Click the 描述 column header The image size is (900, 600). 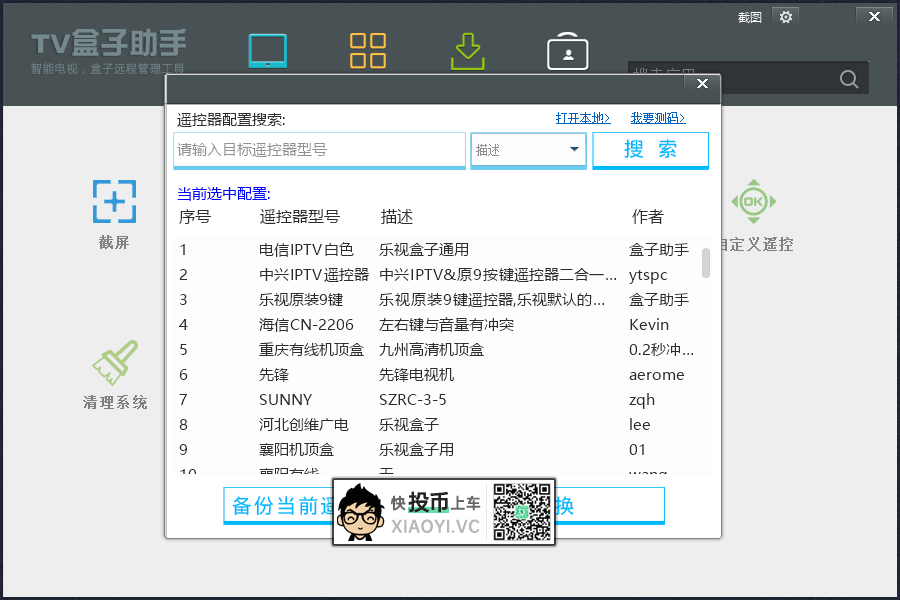(397, 217)
